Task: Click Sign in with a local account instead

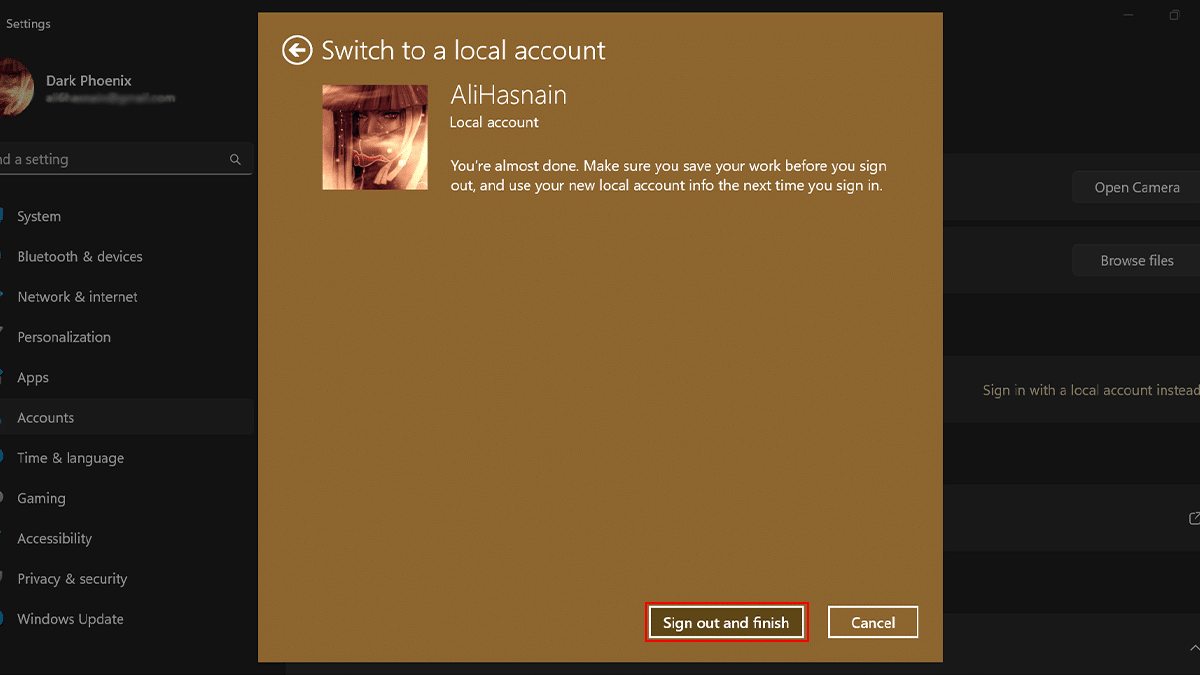Action: pos(1090,390)
